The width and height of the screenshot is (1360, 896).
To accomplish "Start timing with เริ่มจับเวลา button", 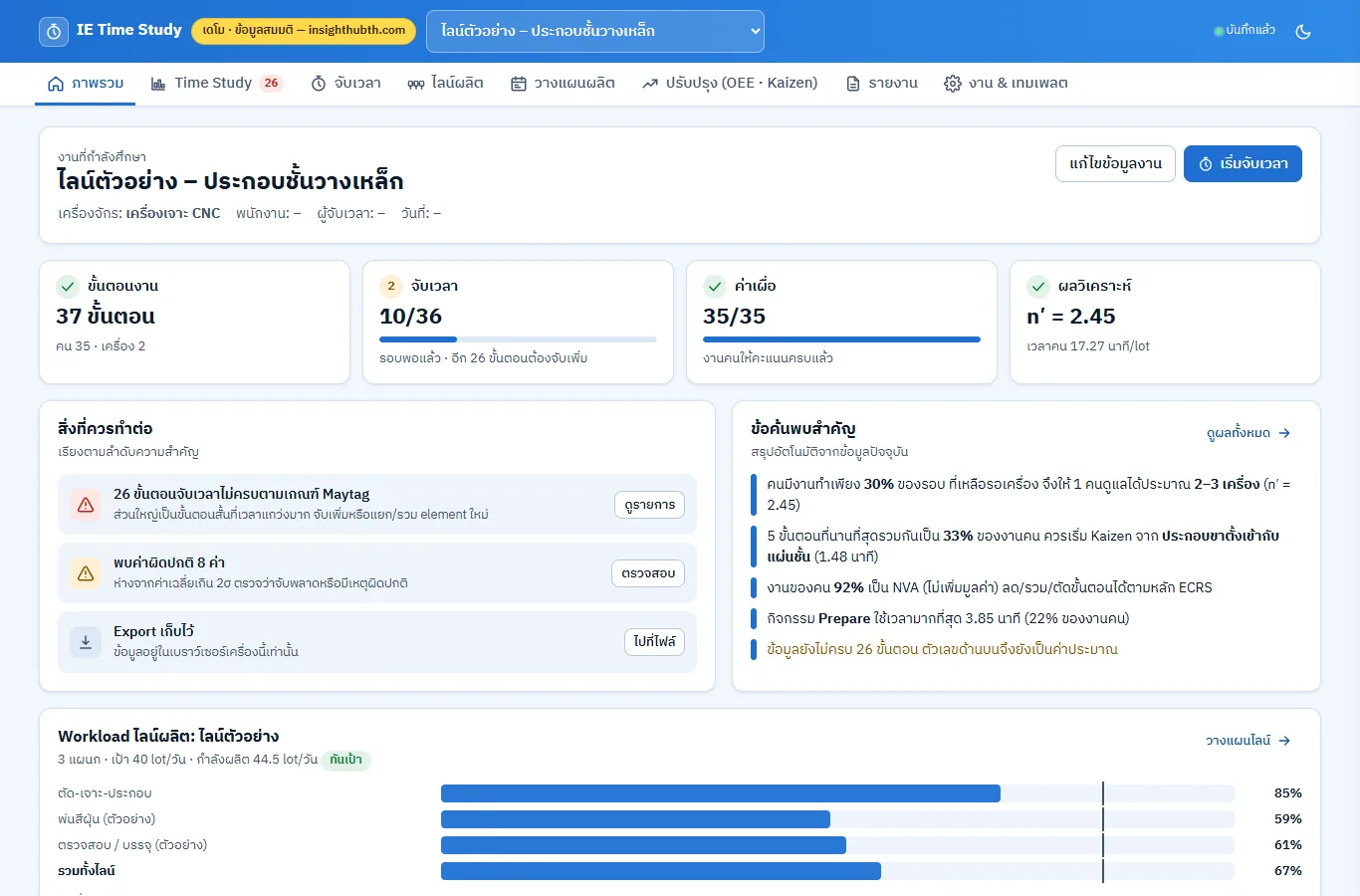I will click(1243, 164).
